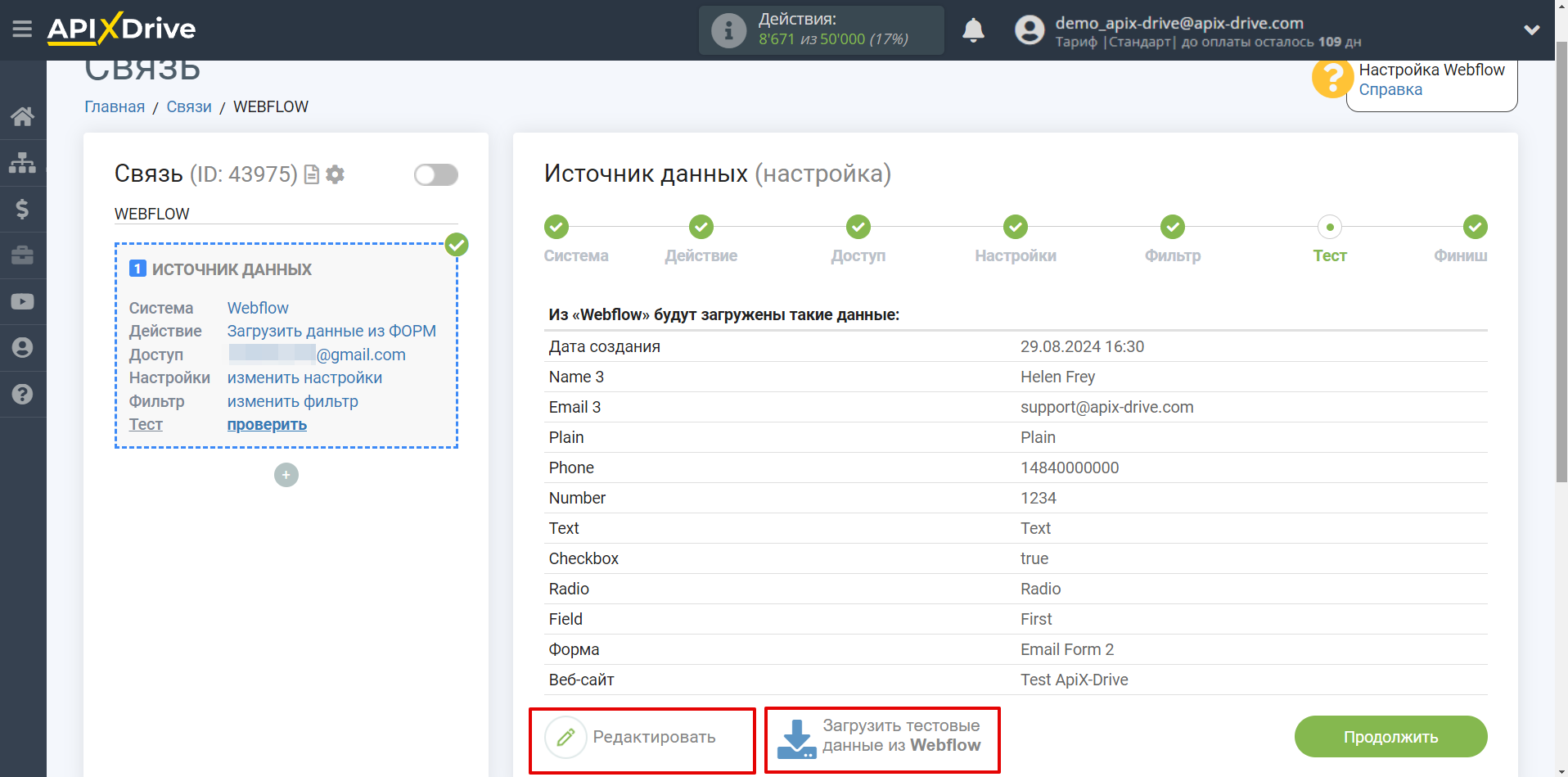Open the notifications bell

pos(973,30)
